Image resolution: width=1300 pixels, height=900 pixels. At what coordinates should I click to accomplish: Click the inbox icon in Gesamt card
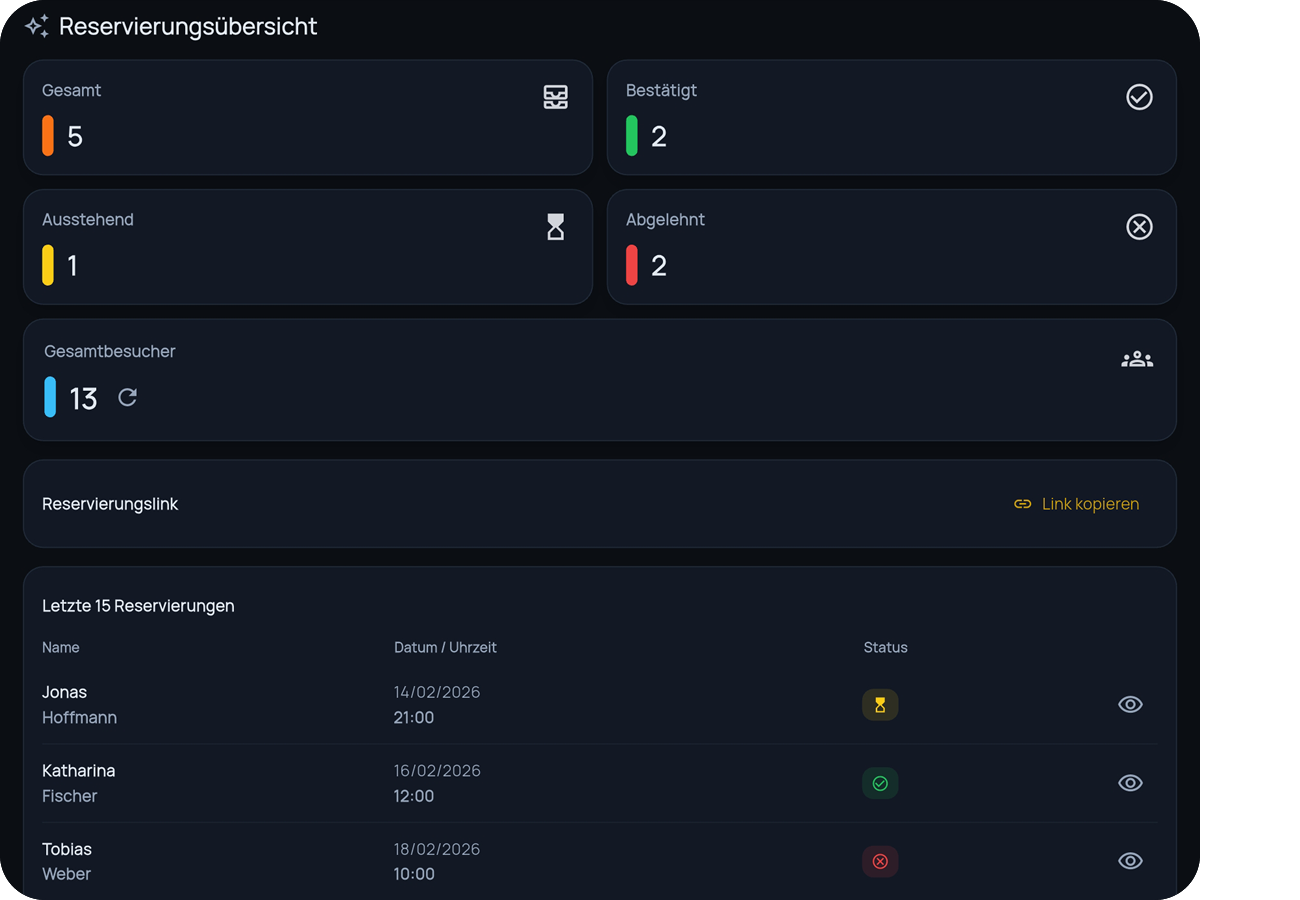(x=555, y=97)
